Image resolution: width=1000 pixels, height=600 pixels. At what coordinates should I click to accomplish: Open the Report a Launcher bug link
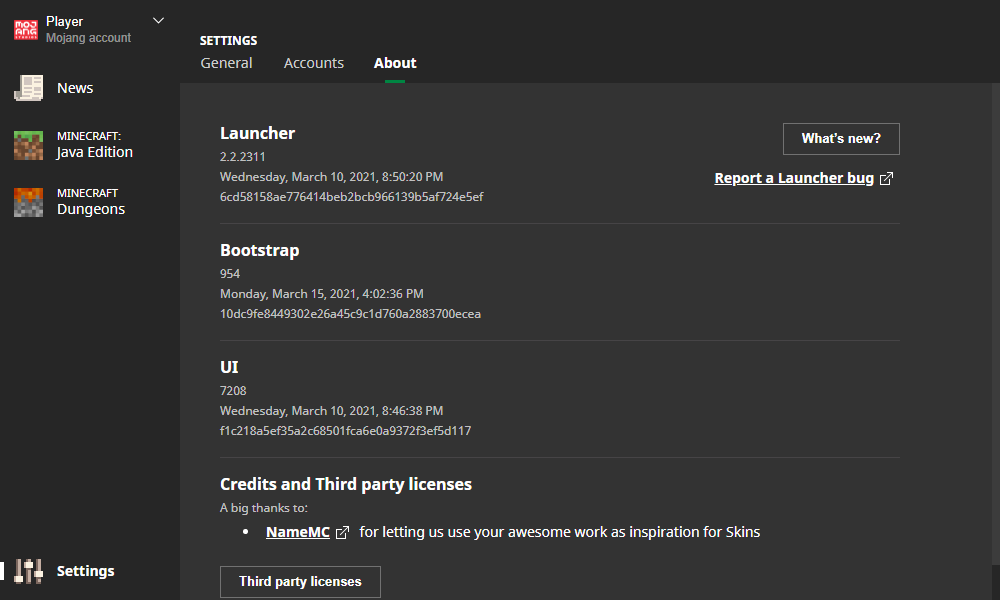(x=794, y=178)
